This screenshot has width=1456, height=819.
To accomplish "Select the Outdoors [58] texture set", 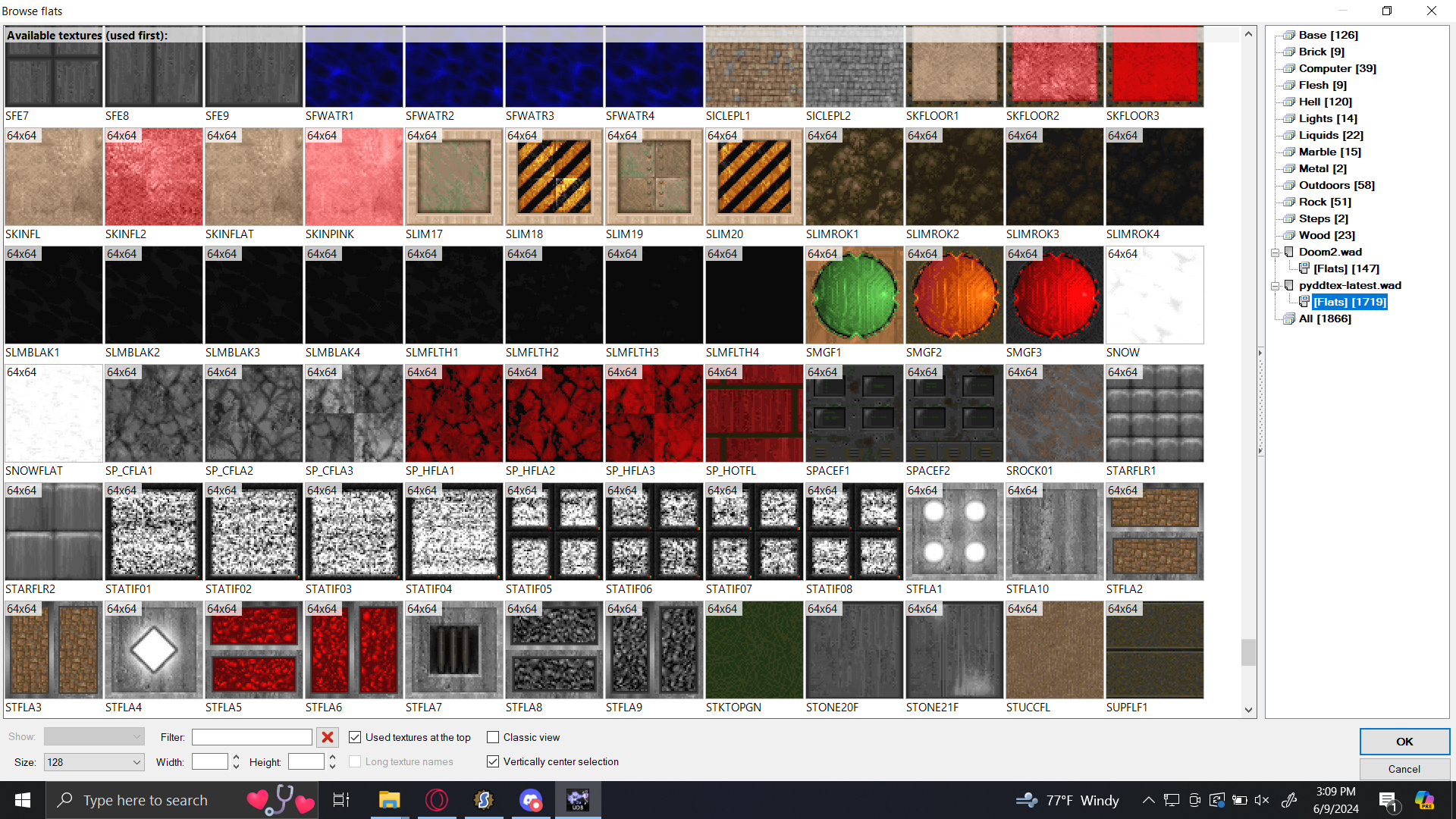I will click(x=1336, y=185).
